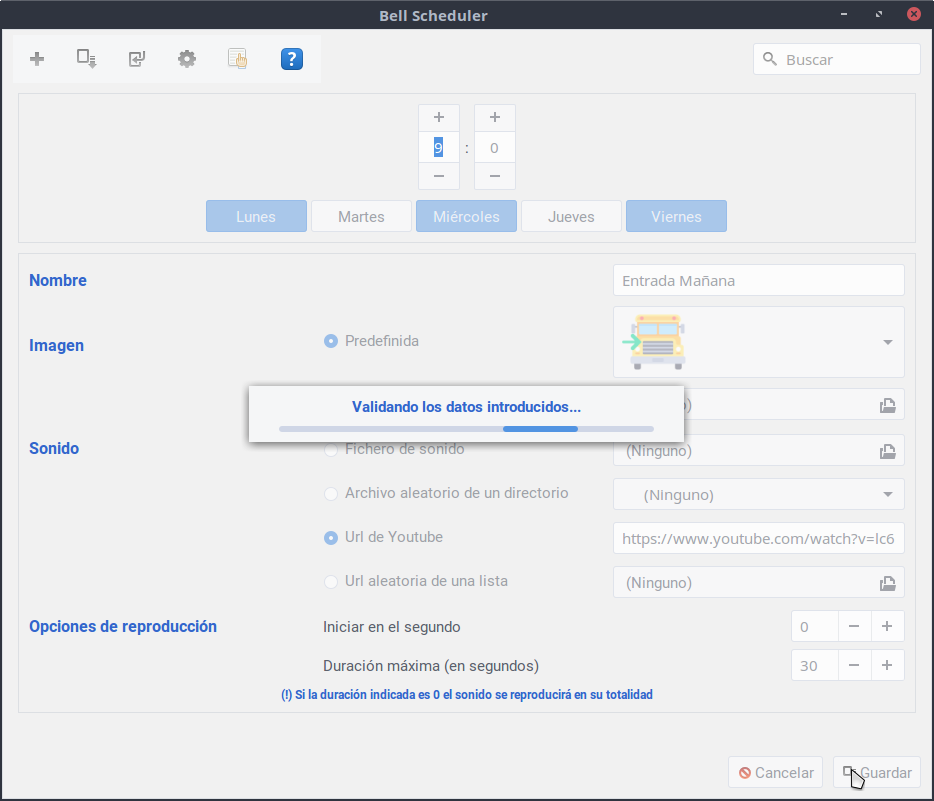Toggle the Martes day button

361,216
